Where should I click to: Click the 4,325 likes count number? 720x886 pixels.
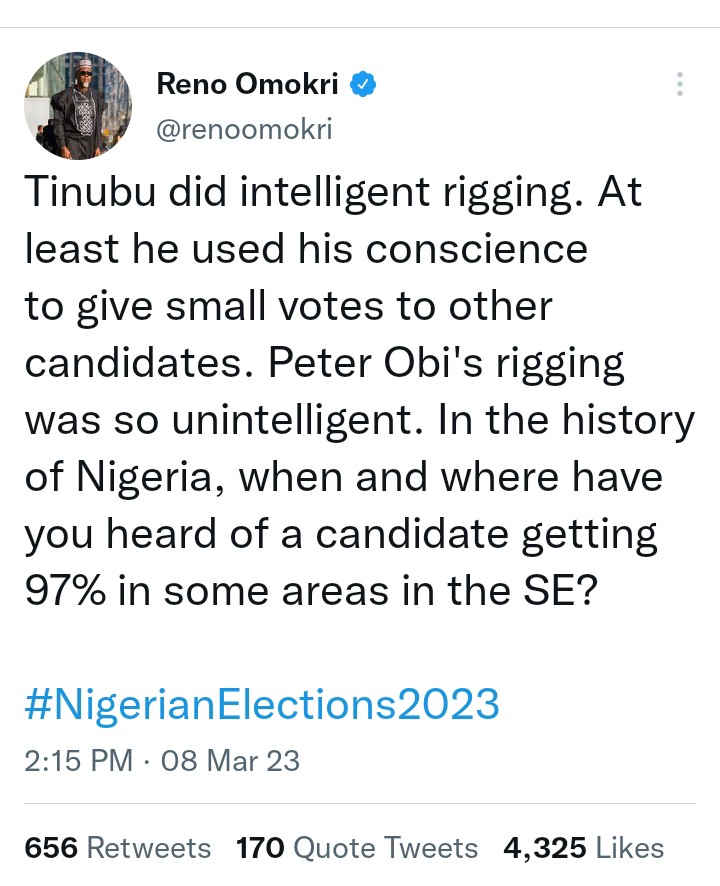[x=545, y=848]
